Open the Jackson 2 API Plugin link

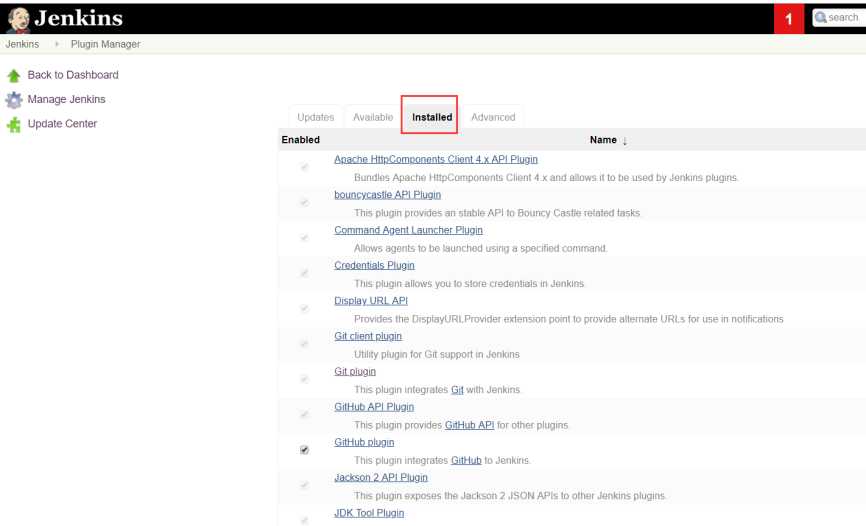381,477
